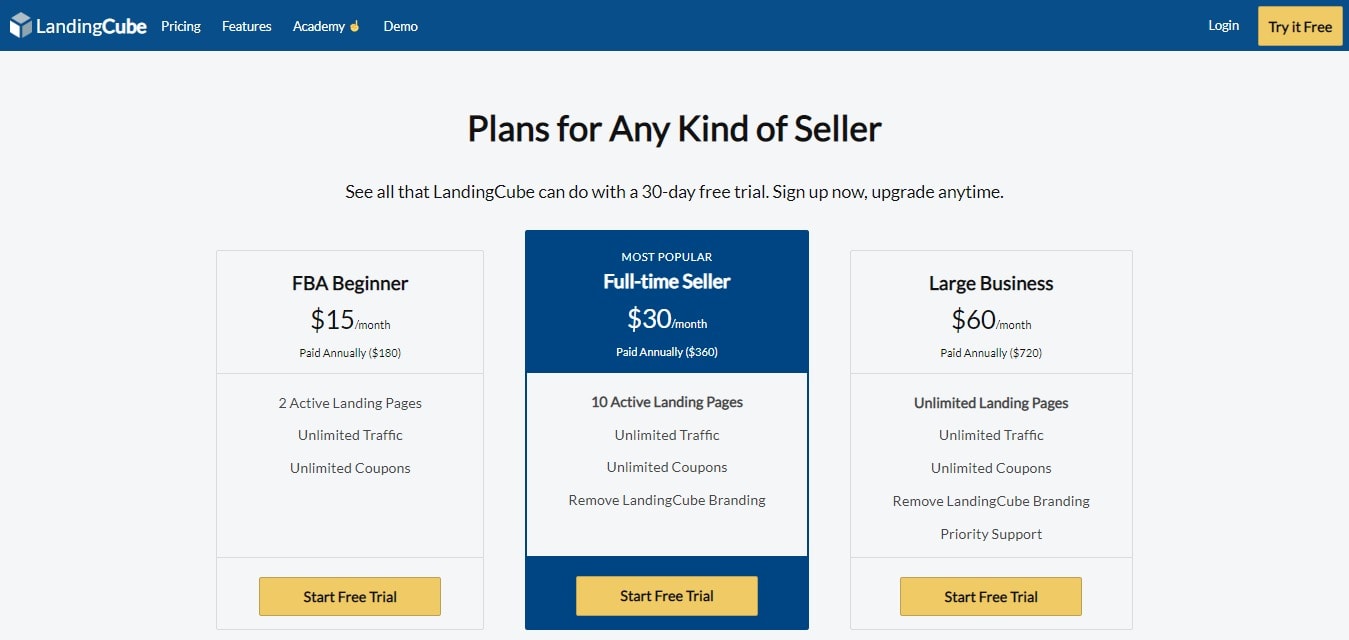Viewport: 1349px width, 640px height.
Task: Click the FBA Beginner plan title
Action: tap(350, 283)
